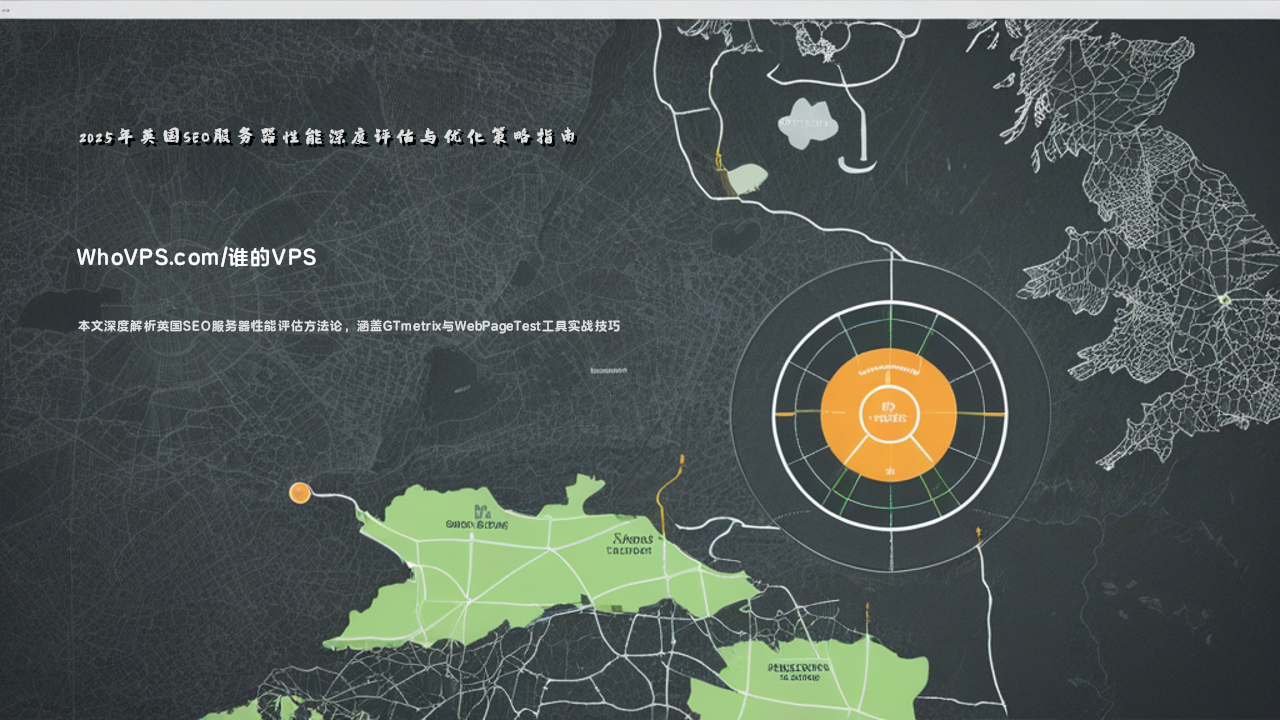Open the WhoVPS.com/谁的VPS link text
The width and height of the screenshot is (1280, 720).
pos(196,258)
